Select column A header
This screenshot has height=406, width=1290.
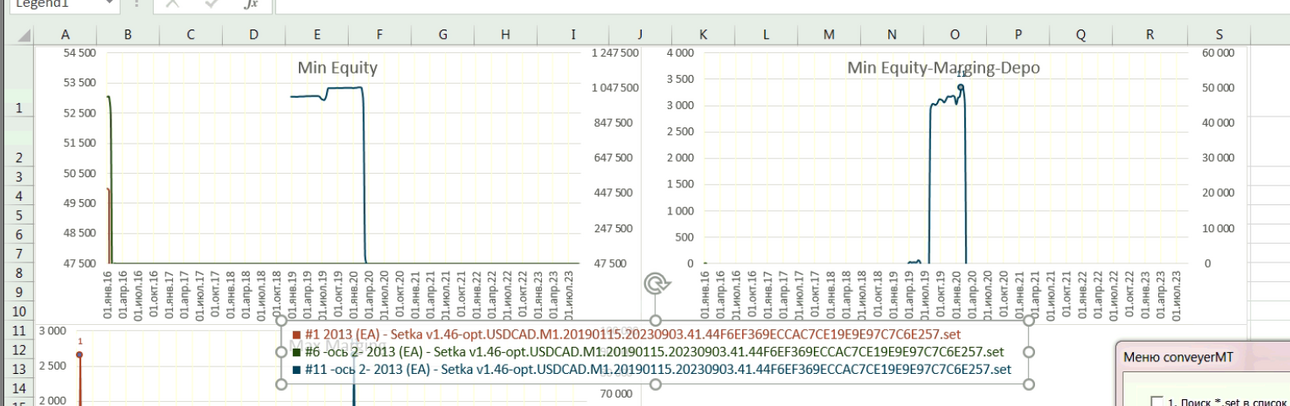click(x=66, y=35)
